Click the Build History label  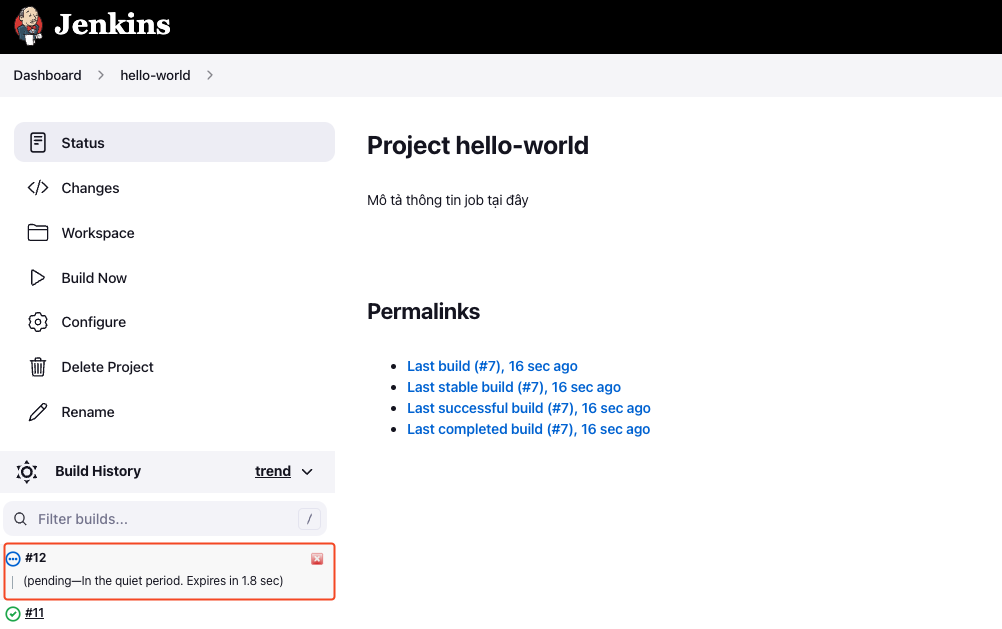click(98, 471)
